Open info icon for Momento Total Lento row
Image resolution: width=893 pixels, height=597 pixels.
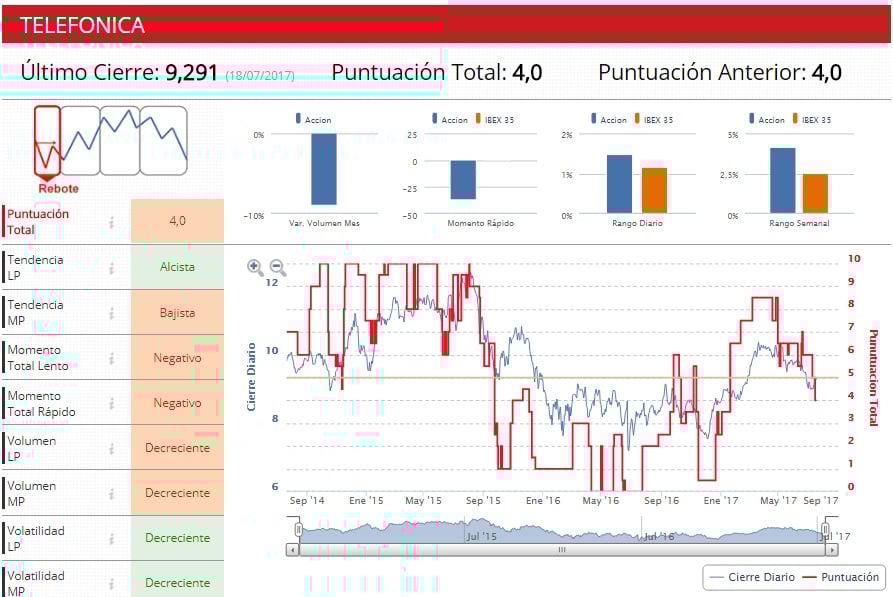(112, 358)
